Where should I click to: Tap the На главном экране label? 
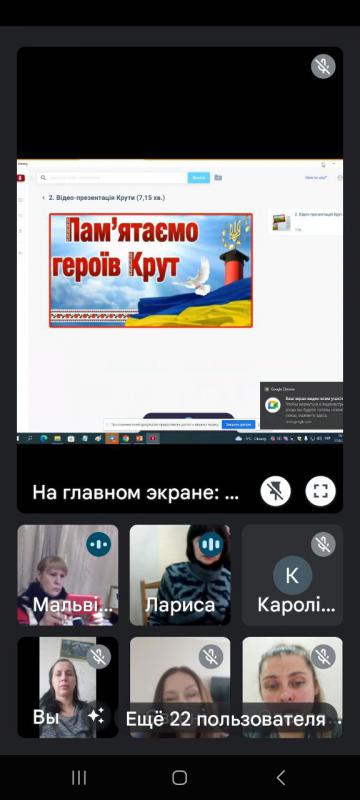click(x=136, y=493)
